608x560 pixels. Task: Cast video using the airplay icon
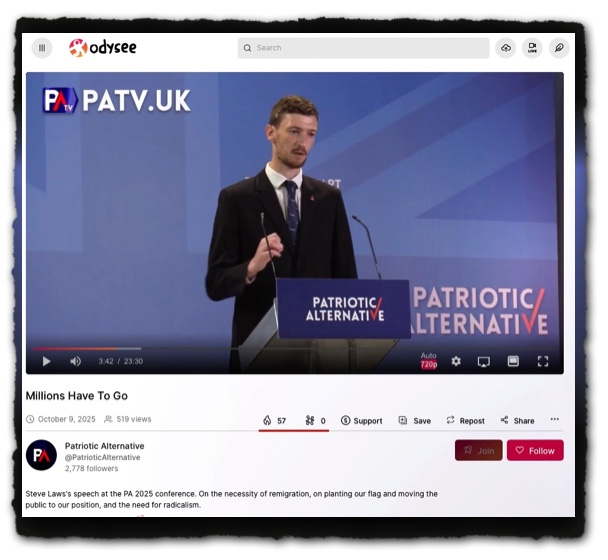[484, 361]
